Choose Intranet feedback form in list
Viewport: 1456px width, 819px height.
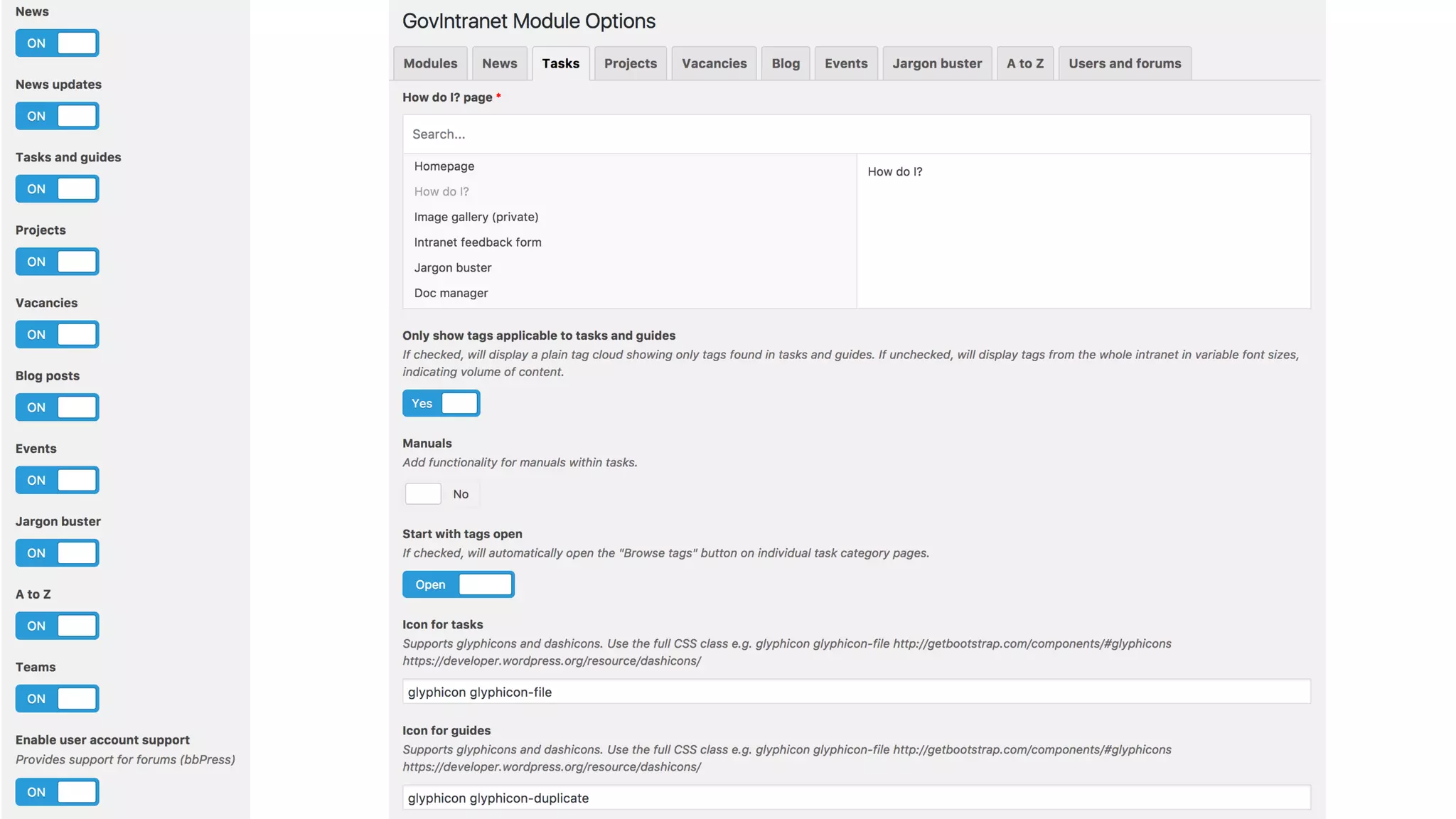[478, 242]
